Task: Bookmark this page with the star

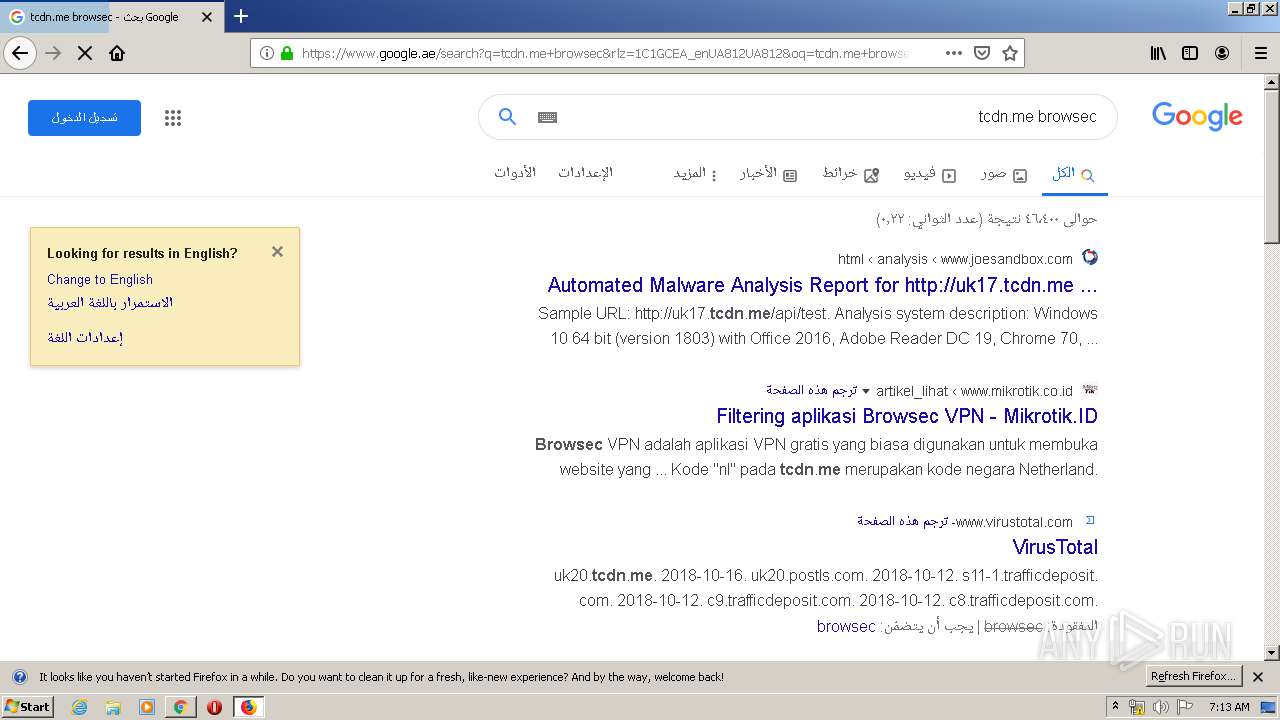Action: click(x=1010, y=53)
